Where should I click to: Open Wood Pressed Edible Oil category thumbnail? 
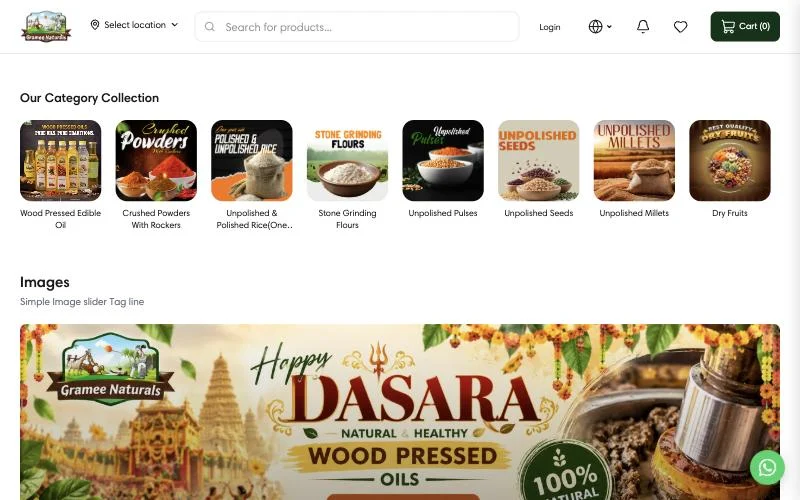click(60, 160)
